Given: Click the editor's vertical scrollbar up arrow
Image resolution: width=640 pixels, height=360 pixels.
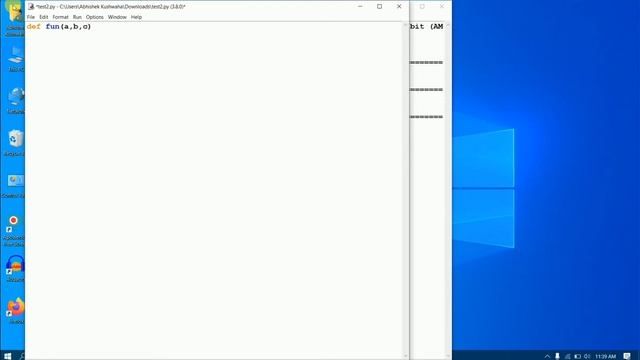Looking at the screenshot, I should coord(406,25).
